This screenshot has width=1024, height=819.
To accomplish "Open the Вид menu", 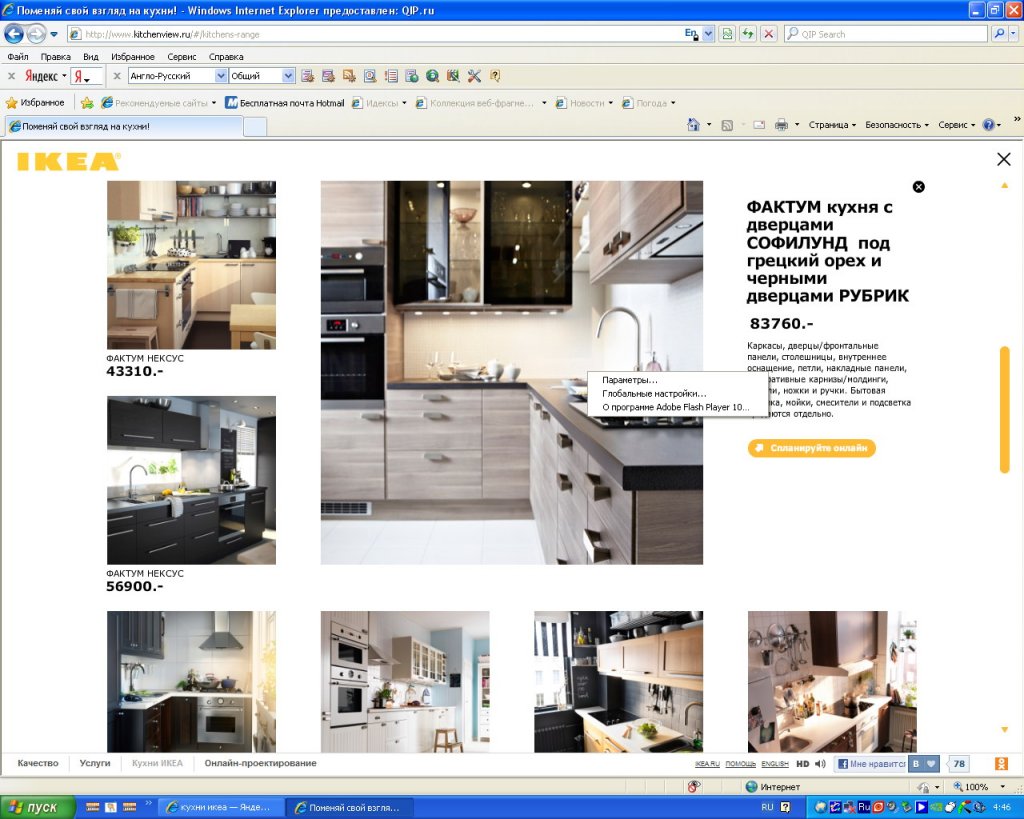I will [91, 57].
